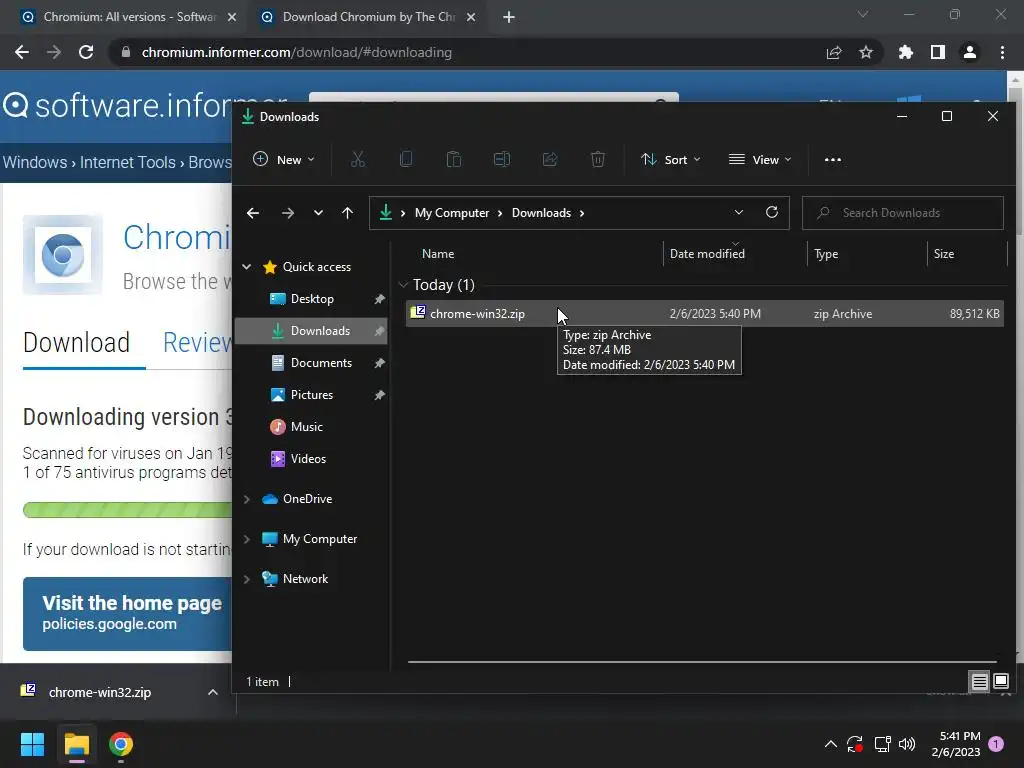Screen dimensions: 1024x768
Task: Click Windows breadcrumb link on webpage
Action: [x=35, y=162]
